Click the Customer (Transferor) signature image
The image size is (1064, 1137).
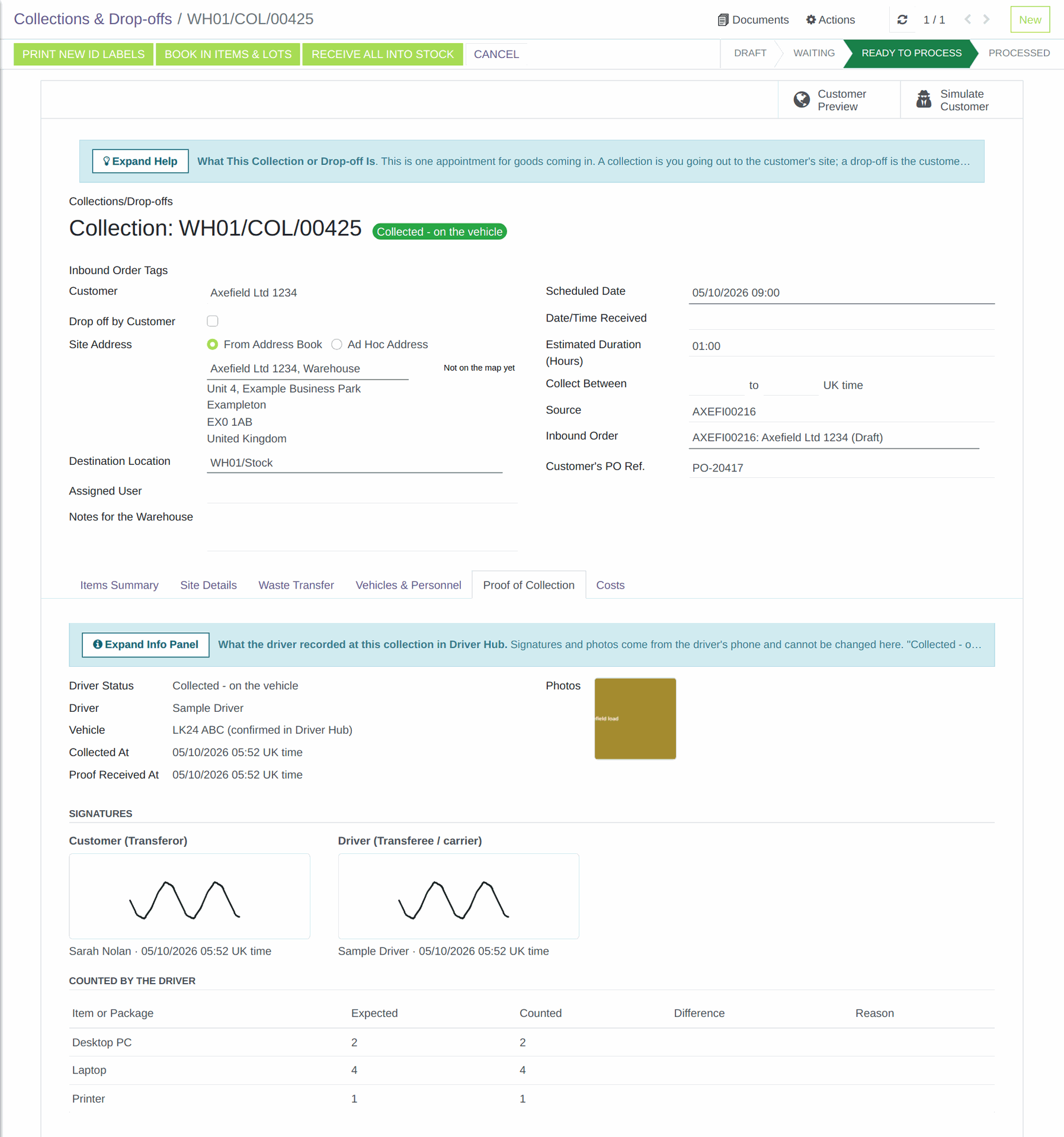pos(190,896)
